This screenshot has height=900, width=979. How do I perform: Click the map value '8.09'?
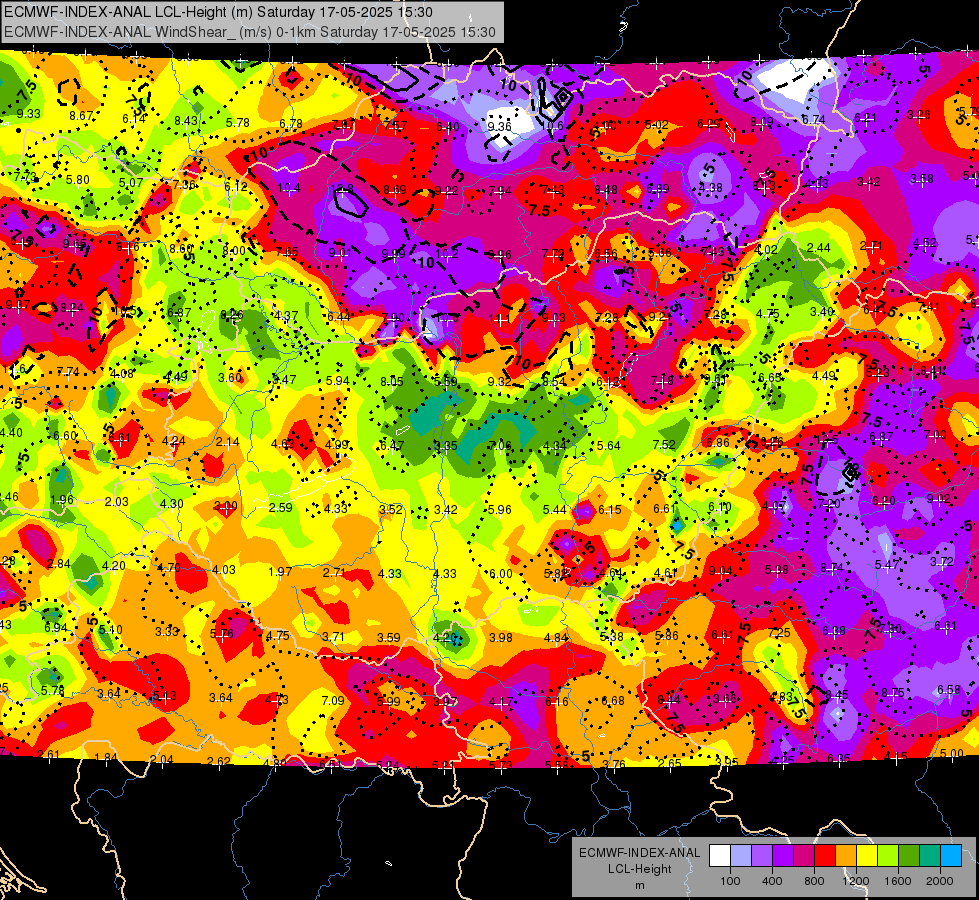[x=762, y=122]
